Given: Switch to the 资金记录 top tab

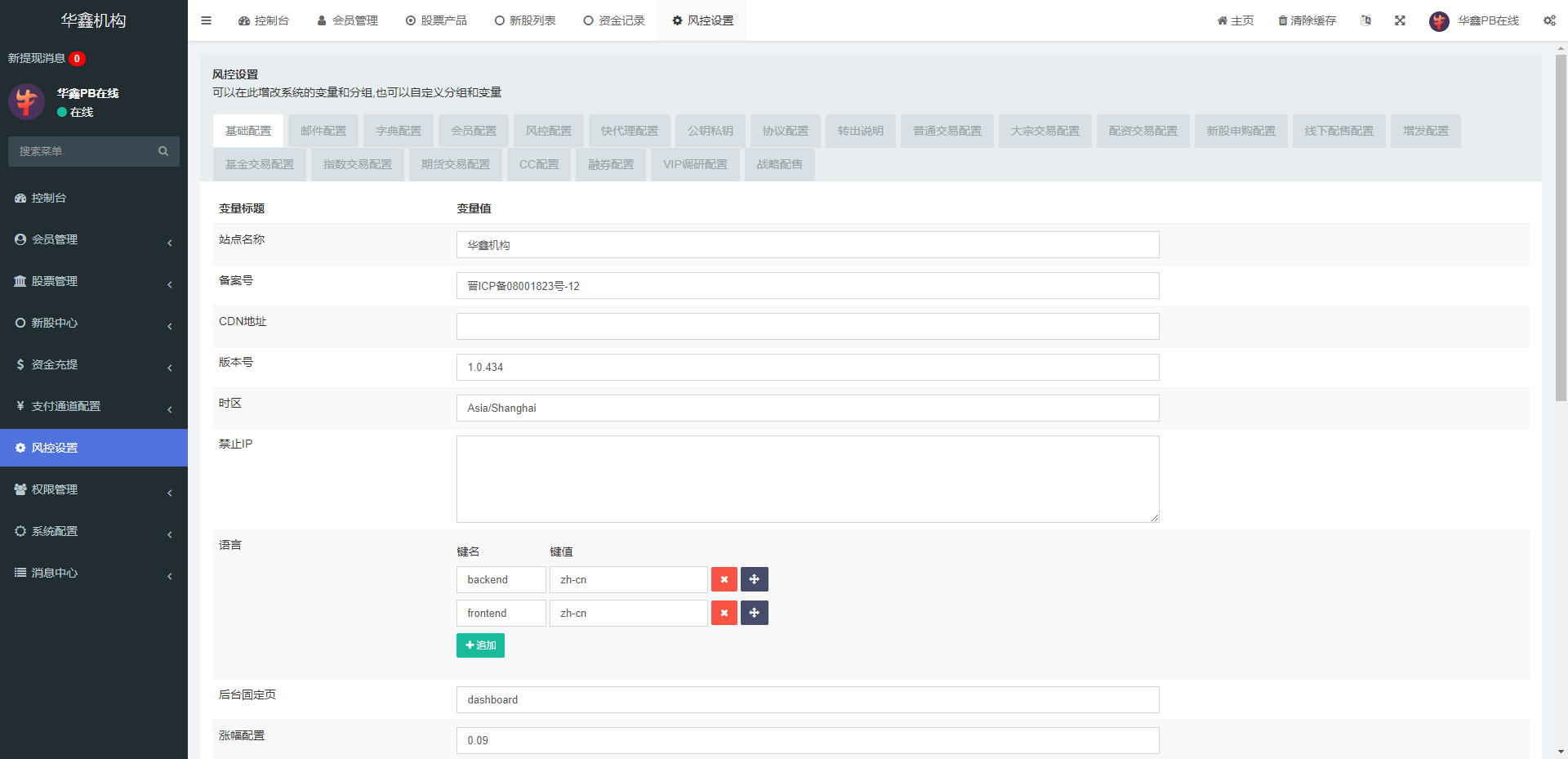Looking at the screenshot, I should tap(614, 20).
